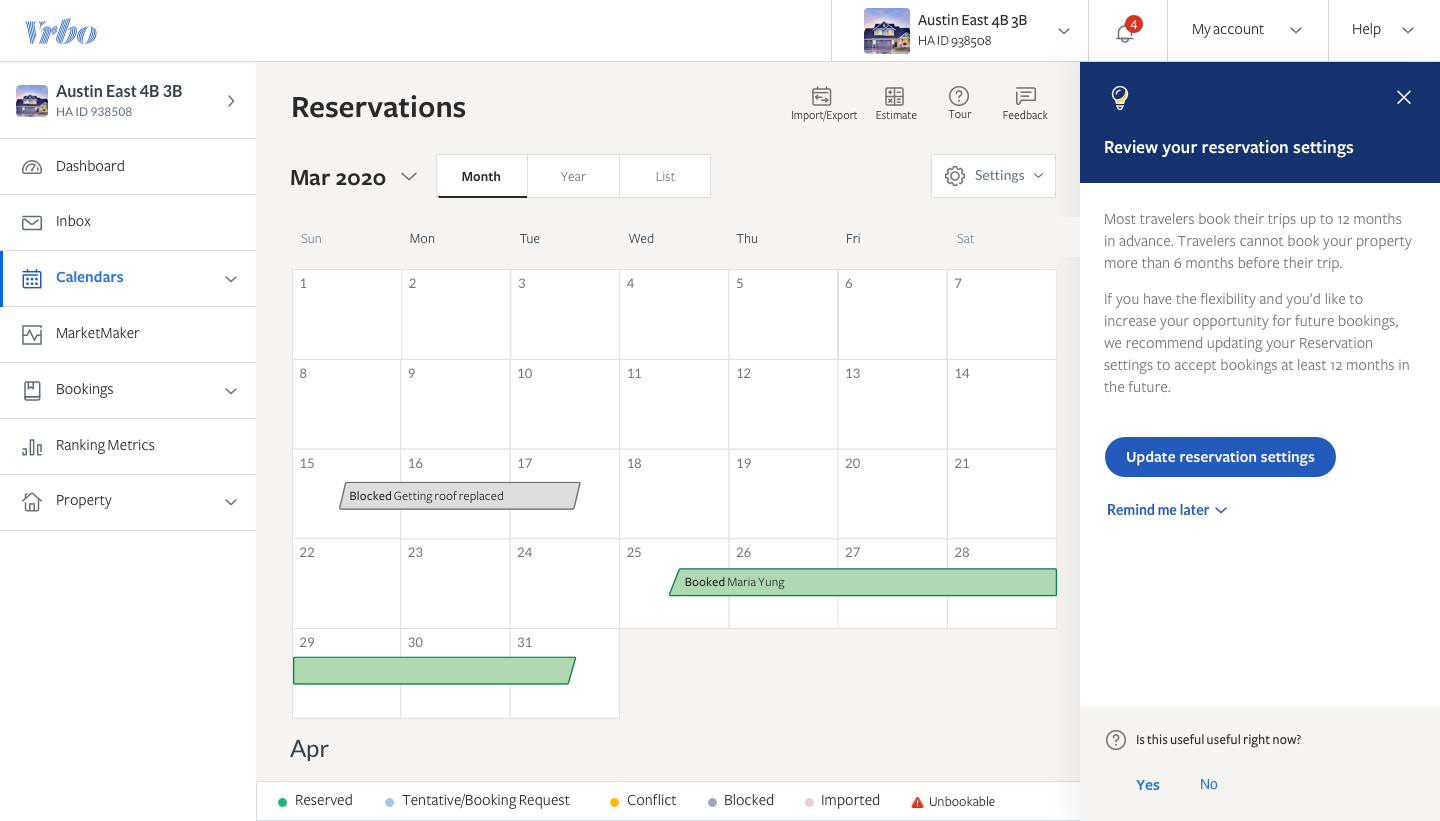Image resolution: width=1440 pixels, height=821 pixels.
Task: Click the MarketMaker chart icon
Action: pyautogui.click(x=32, y=334)
